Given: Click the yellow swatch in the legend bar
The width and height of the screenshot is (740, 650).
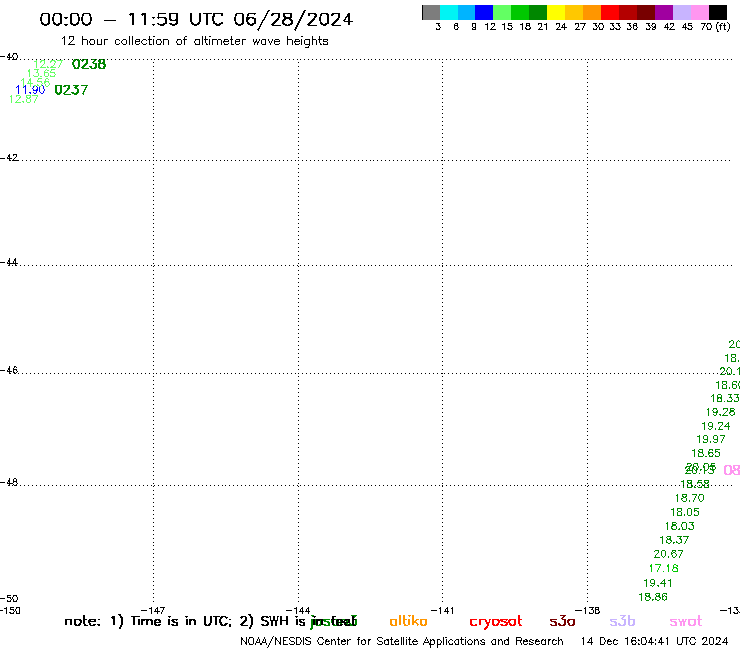Looking at the screenshot, I should (x=556, y=12).
